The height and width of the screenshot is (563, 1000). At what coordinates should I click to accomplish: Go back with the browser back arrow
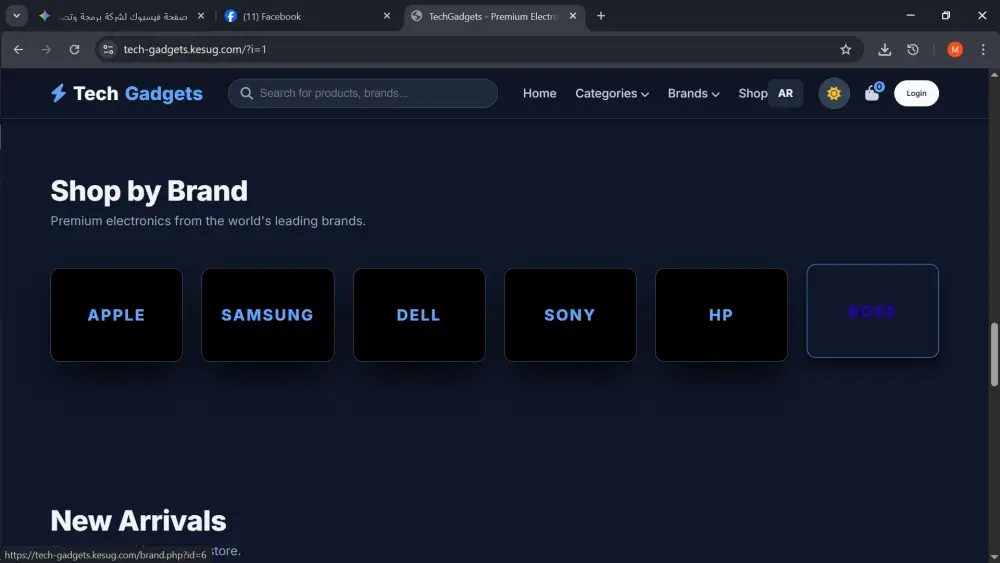click(x=18, y=49)
